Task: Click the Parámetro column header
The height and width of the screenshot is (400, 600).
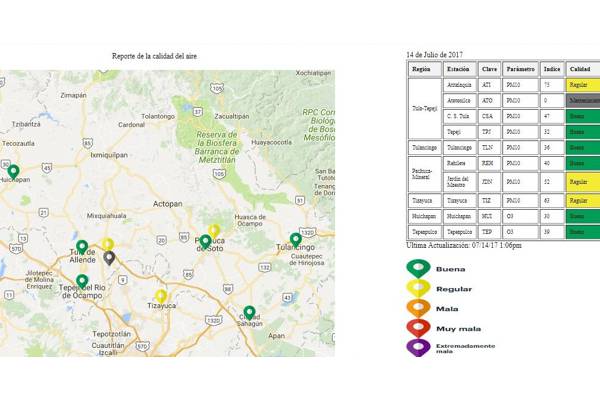Action: click(x=520, y=69)
